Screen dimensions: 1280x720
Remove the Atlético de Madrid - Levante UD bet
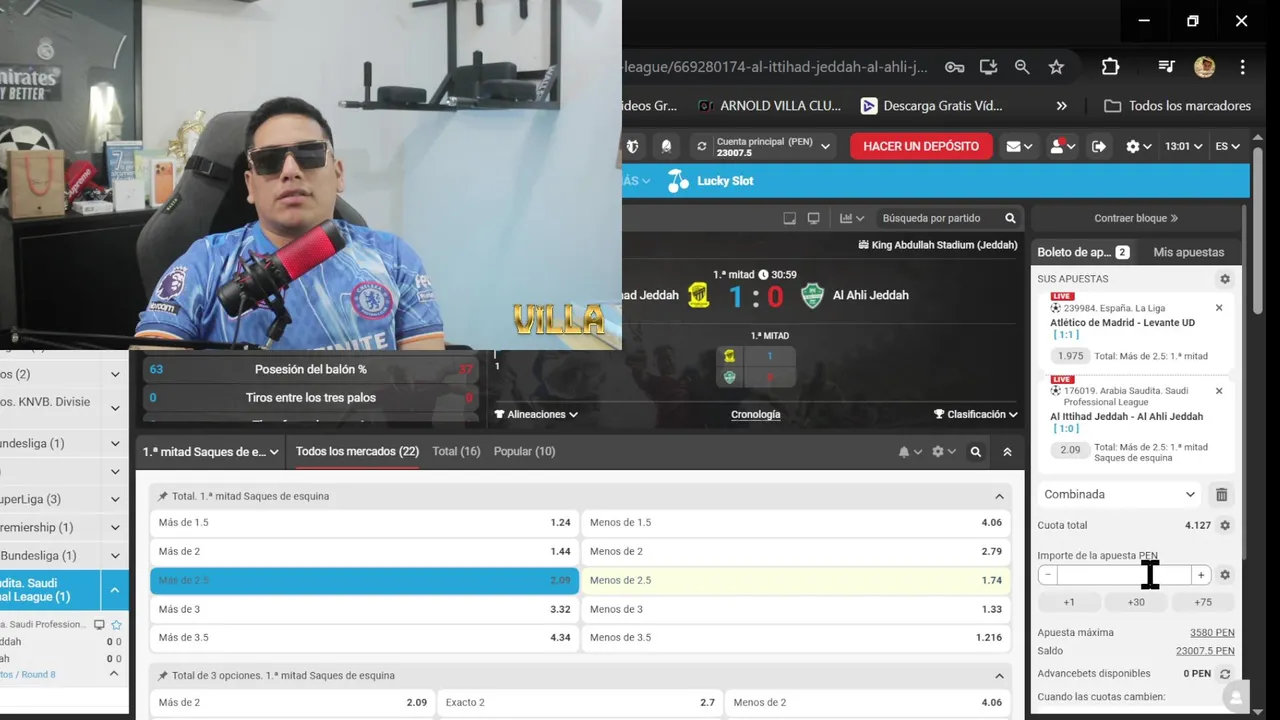(1219, 308)
